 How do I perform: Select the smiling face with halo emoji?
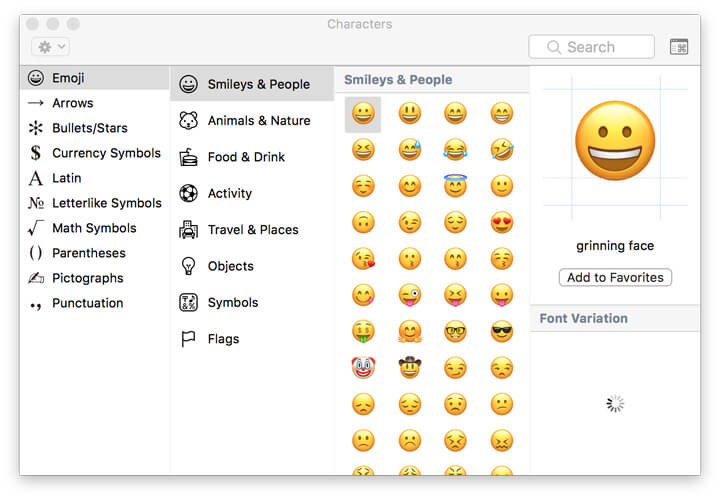455,186
